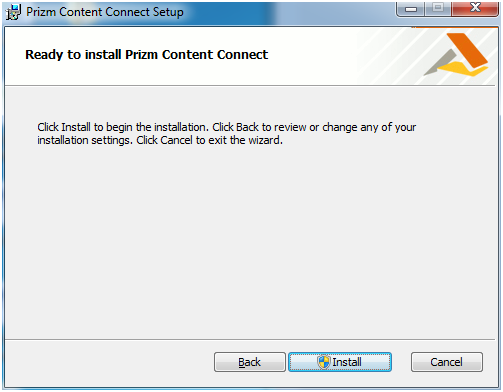Click the installer icon in the title bar
Image resolution: width=503 pixels, height=392 pixels.
click(13, 12)
